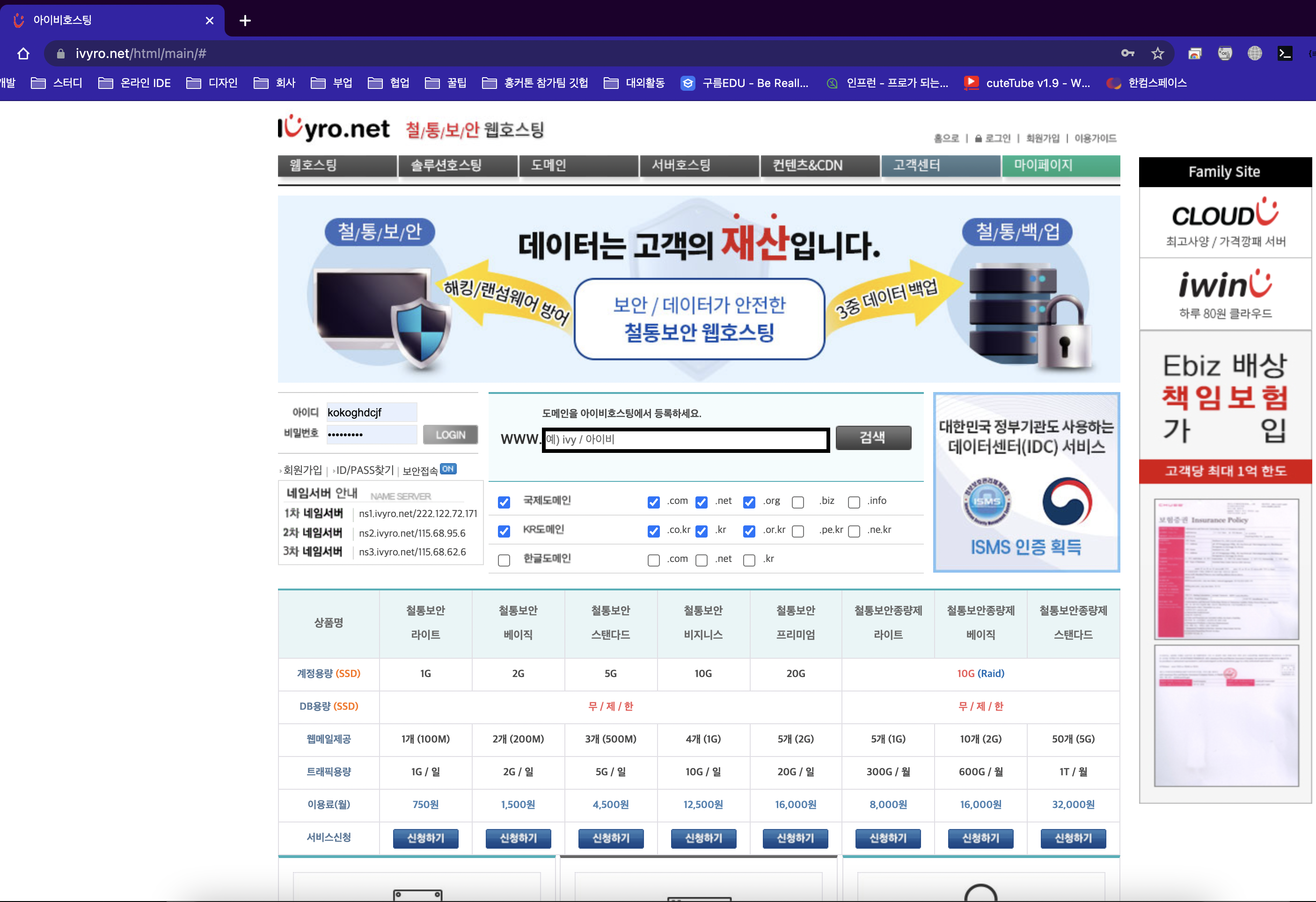Open the cuteTube v1.9 bookmark
Image resolution: width=1316 pixels, height=902 pixels.
1038,83
